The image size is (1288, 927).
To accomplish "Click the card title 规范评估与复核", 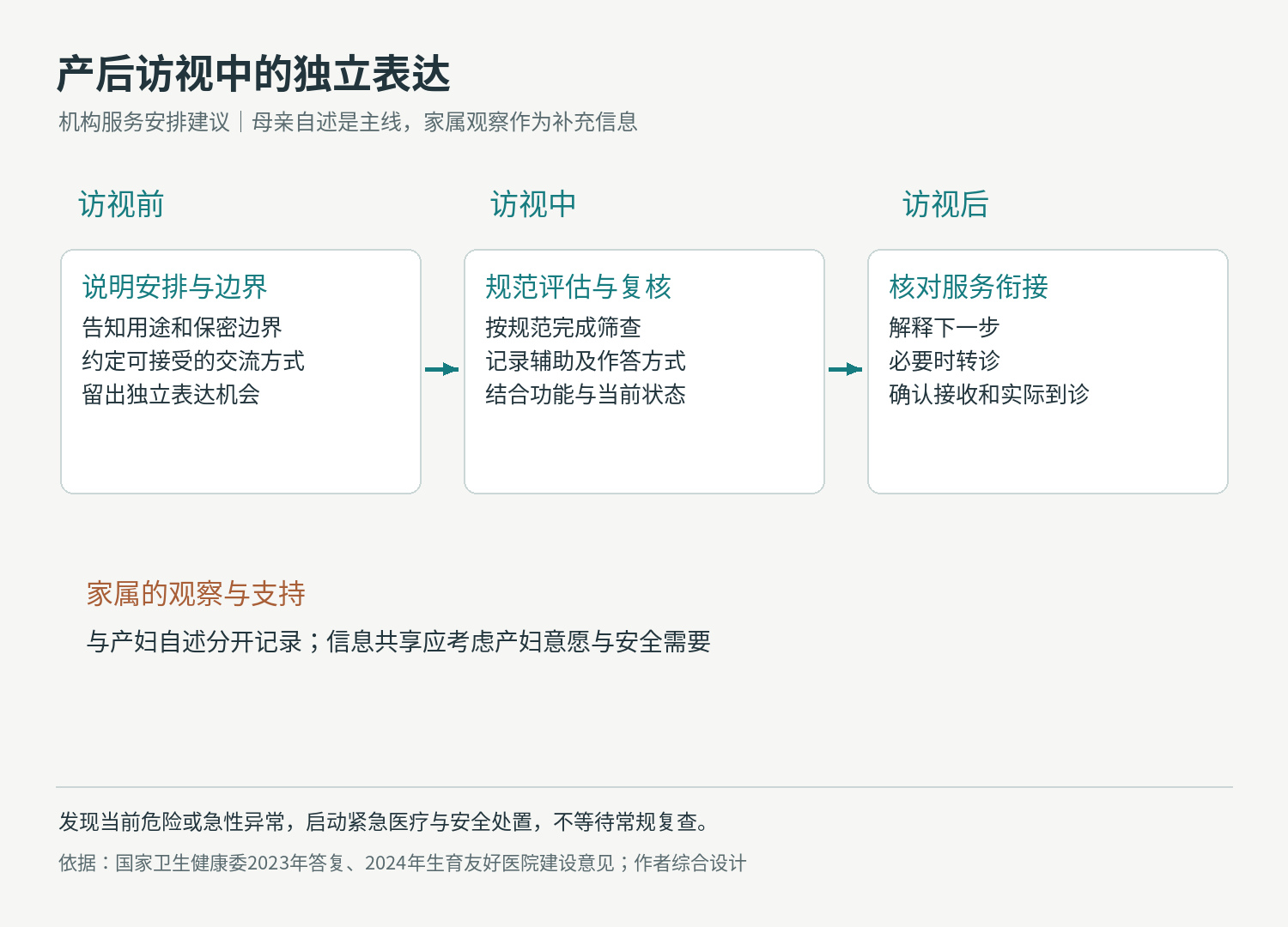I will (578, 287).
